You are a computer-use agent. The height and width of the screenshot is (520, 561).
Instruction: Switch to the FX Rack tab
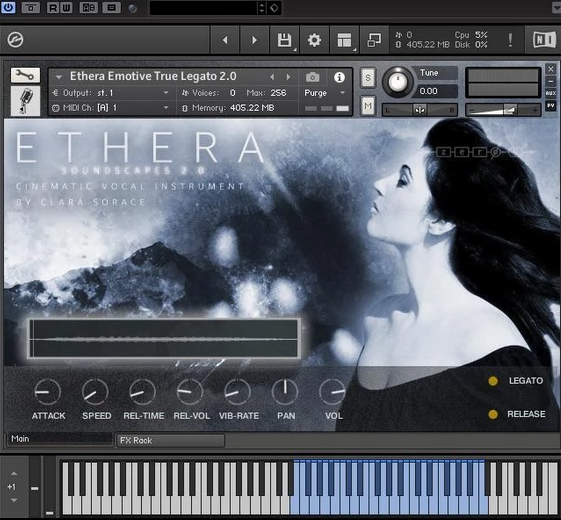click(171, 441)
